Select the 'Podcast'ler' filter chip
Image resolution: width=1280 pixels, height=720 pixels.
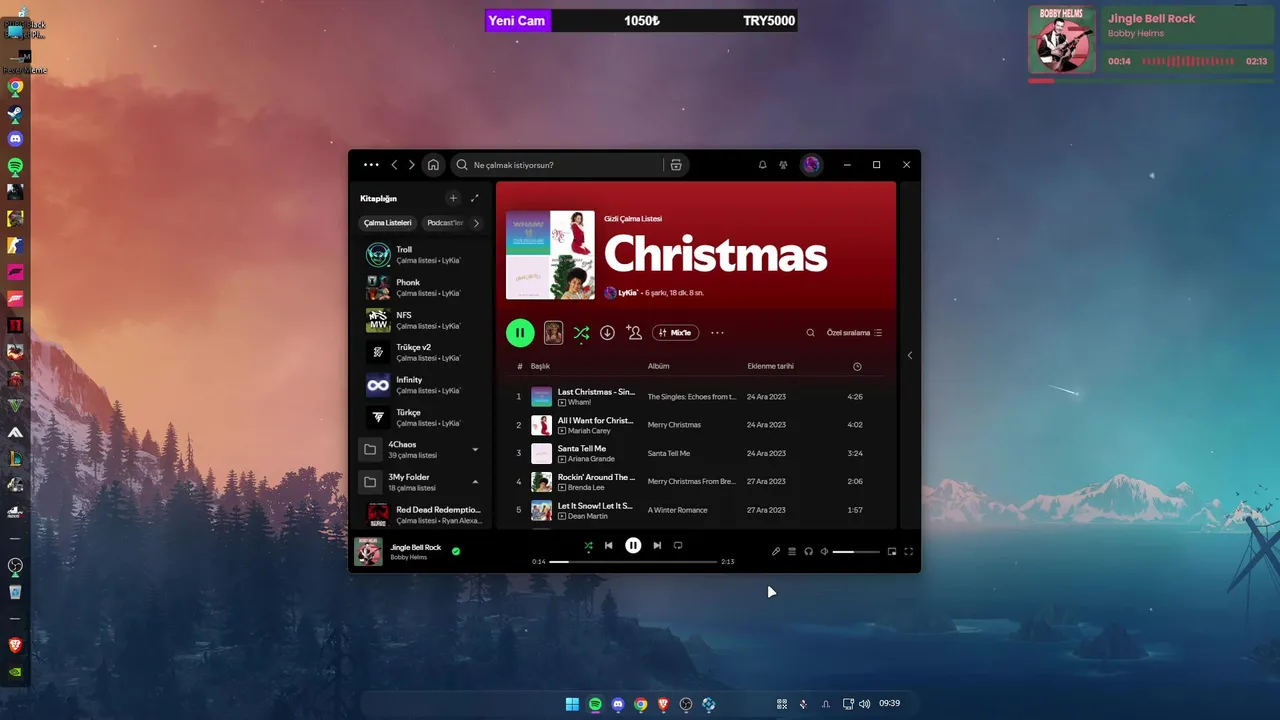[x=445, y=223]
